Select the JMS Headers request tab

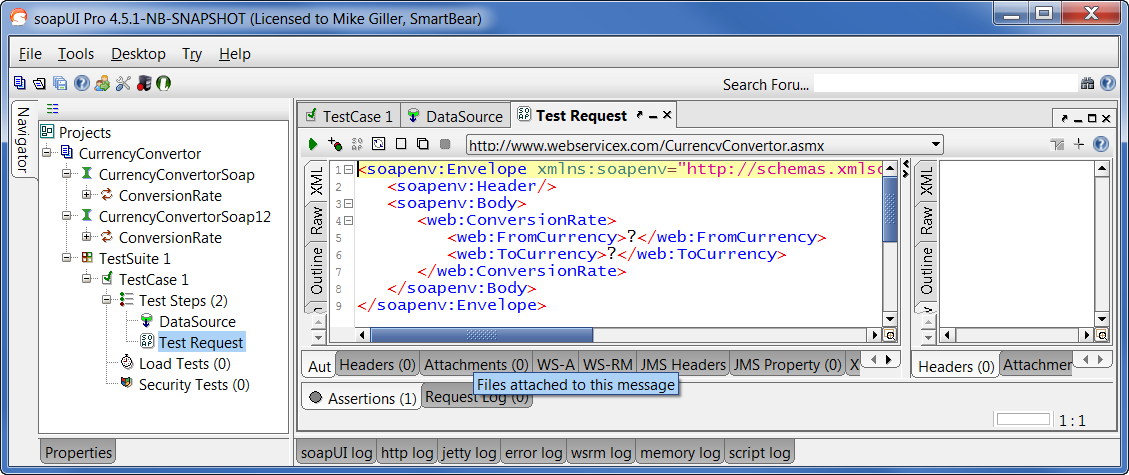[683, 365]
